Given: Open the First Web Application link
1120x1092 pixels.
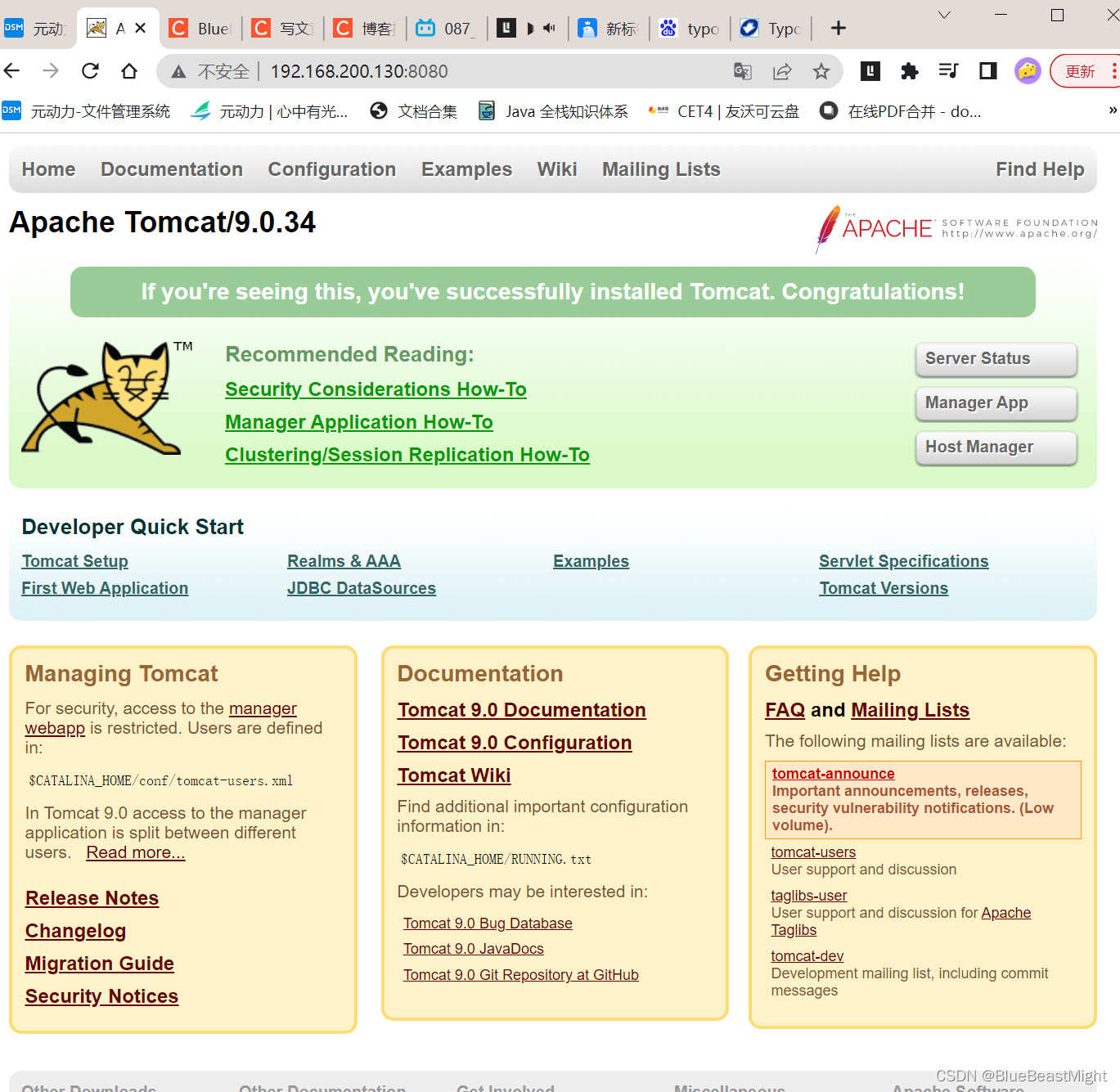Looking at the screenshot, I should pyautogui.click(x=105, y=588).
